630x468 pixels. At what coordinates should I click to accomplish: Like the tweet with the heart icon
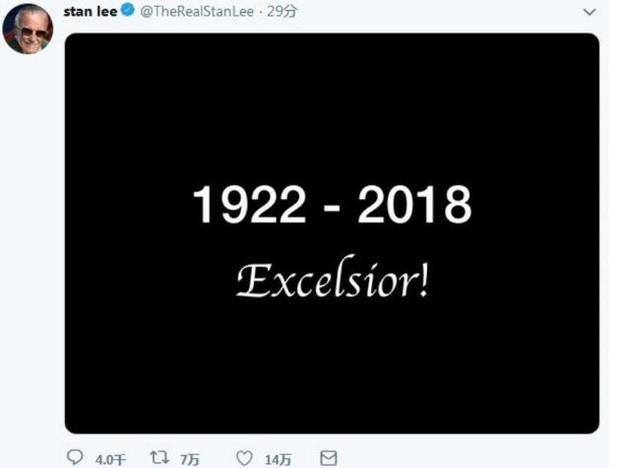click(244, 458)
